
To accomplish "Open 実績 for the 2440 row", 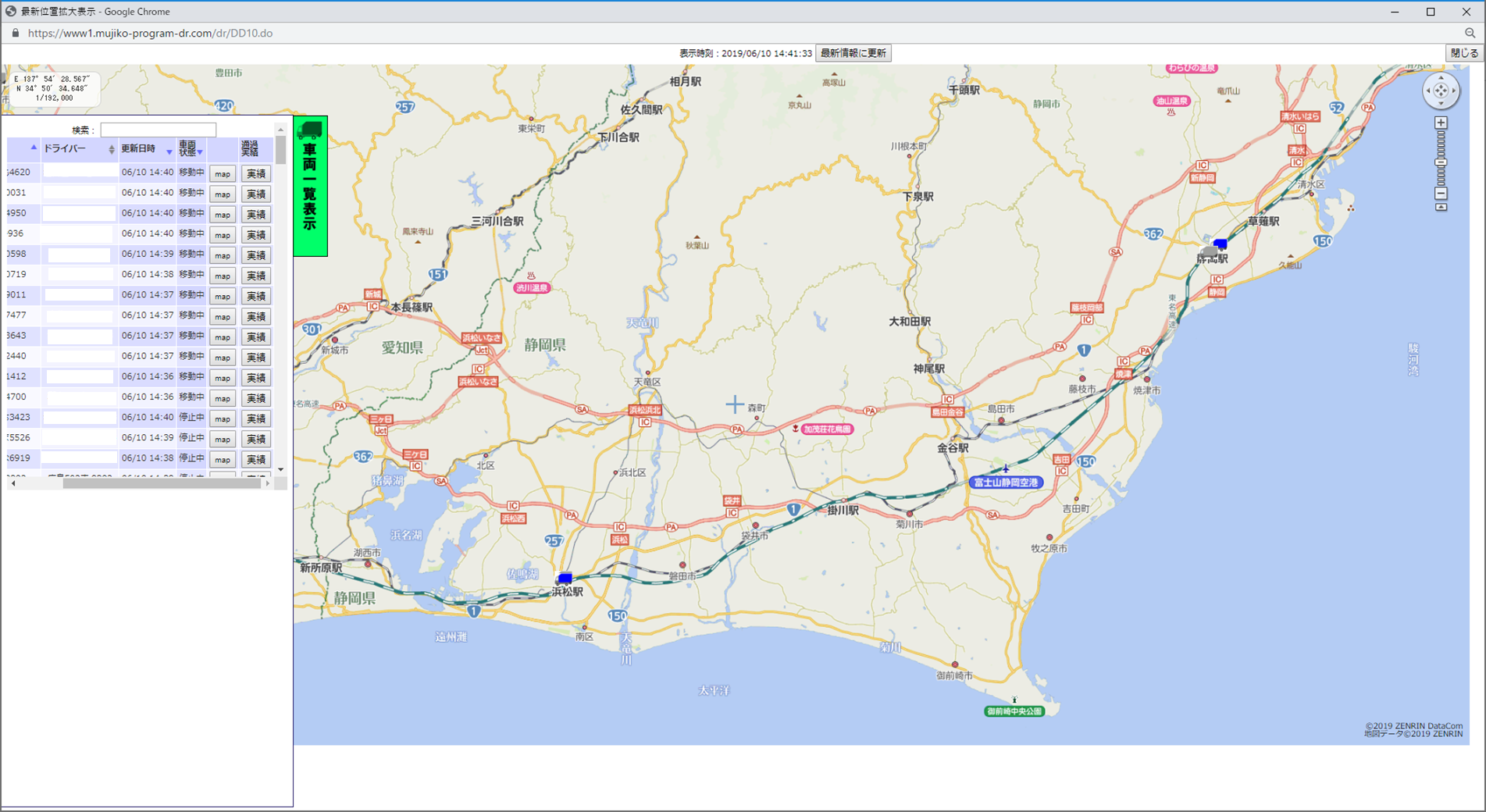I will pos(256,357).
